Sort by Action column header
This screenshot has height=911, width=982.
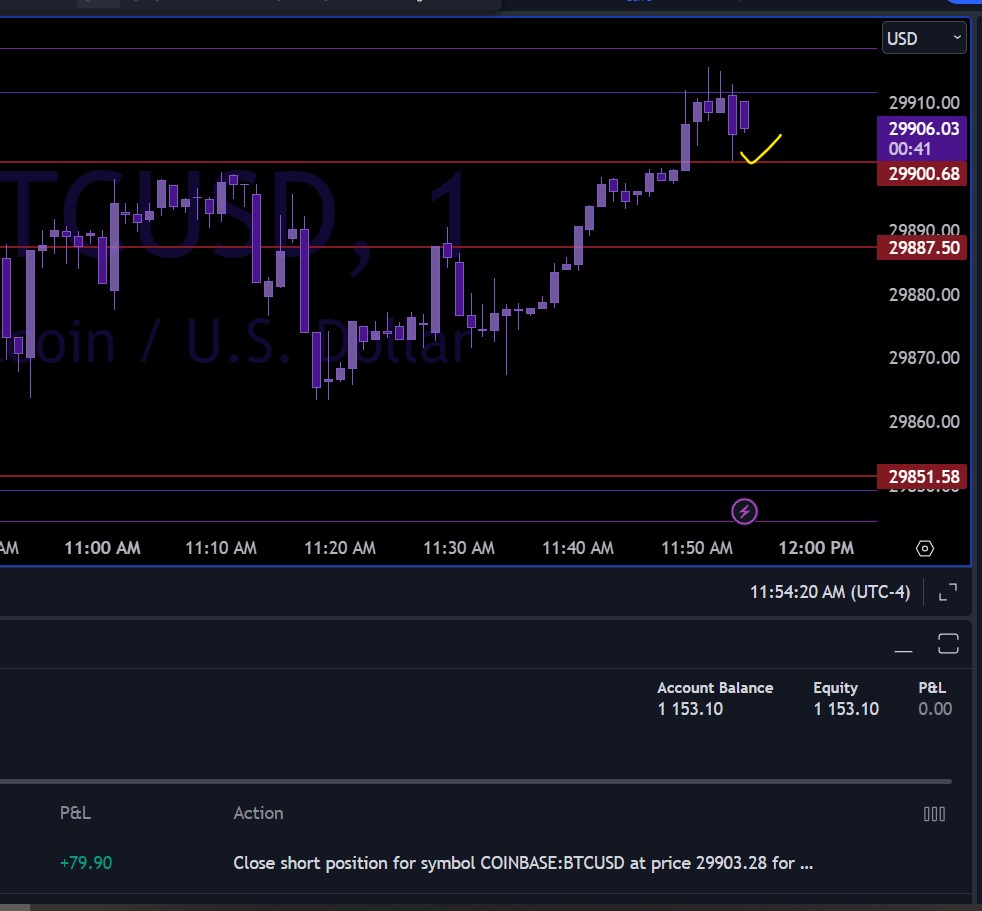click(x=258, y=813)
